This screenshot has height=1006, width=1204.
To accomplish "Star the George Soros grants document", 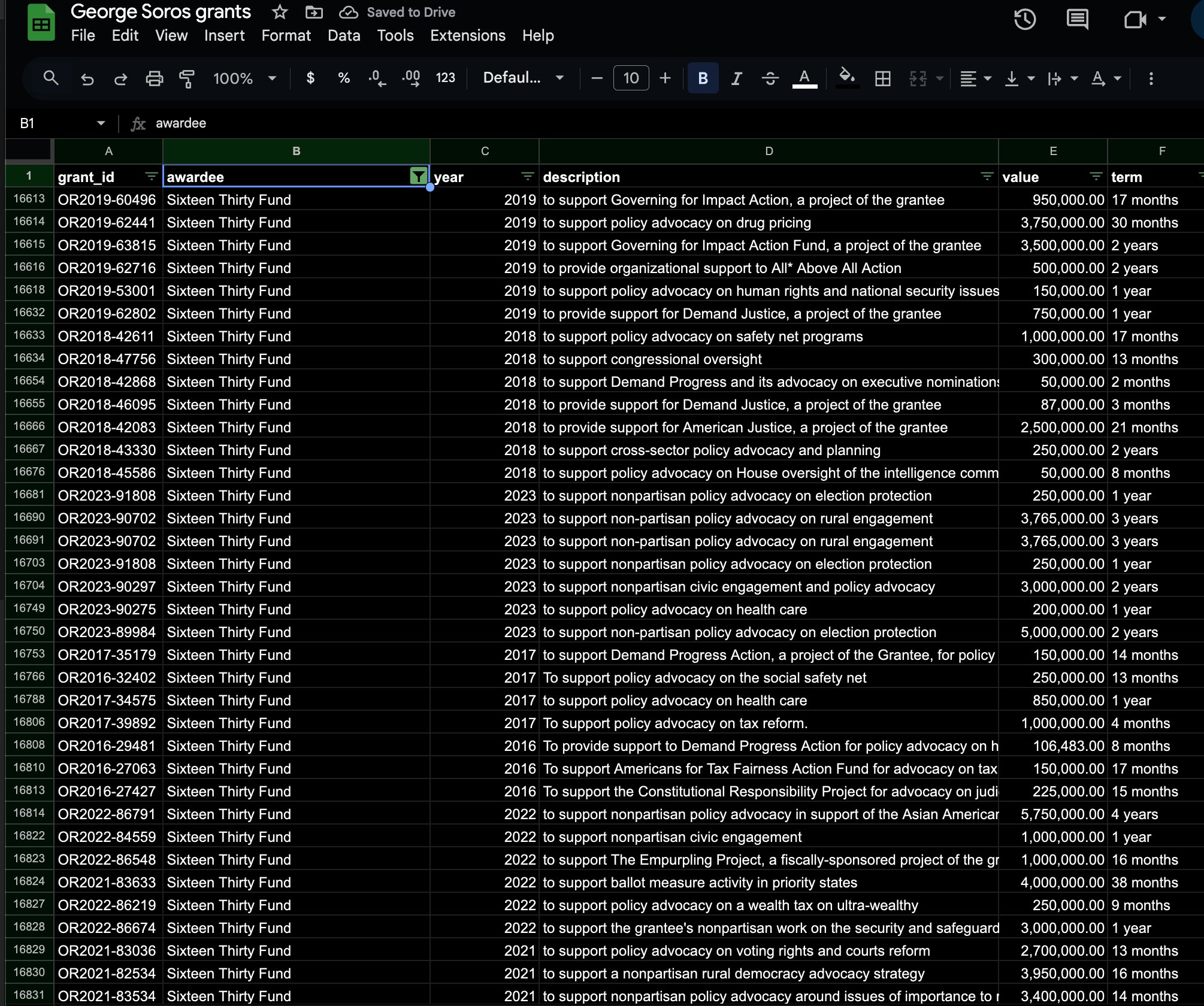I will (279, 12).
